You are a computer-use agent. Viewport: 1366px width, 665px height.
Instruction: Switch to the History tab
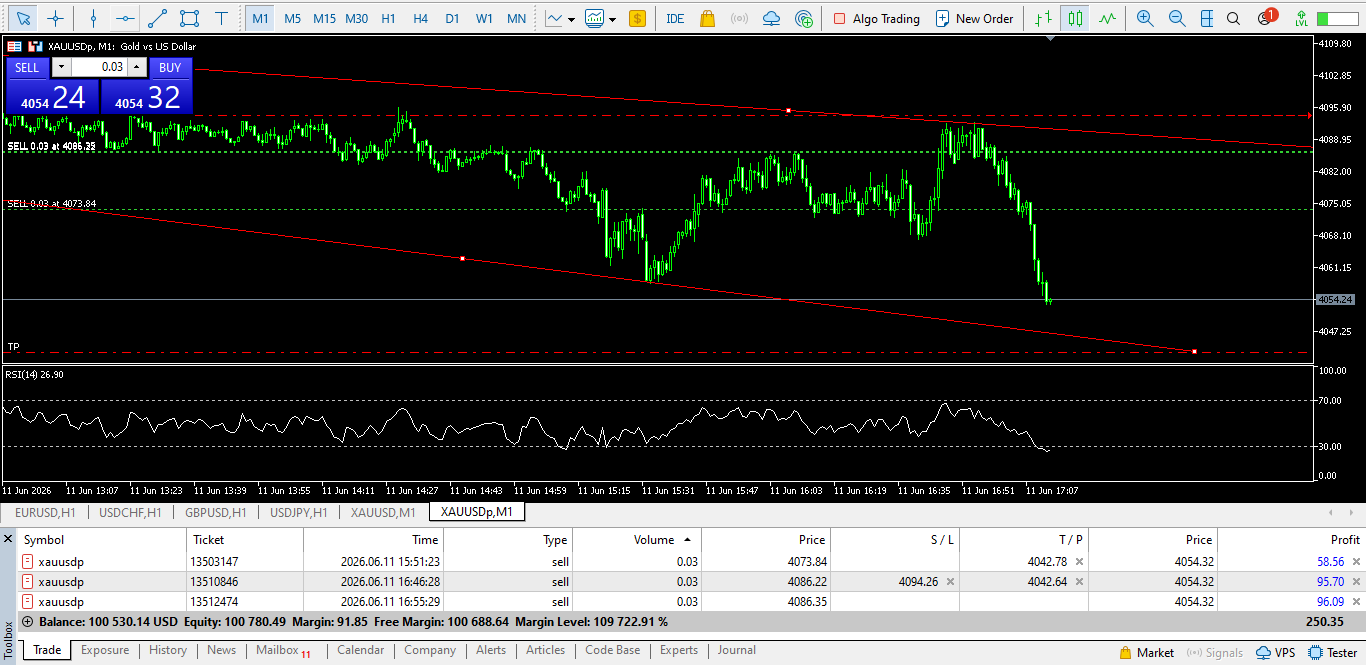coord(168,650)
